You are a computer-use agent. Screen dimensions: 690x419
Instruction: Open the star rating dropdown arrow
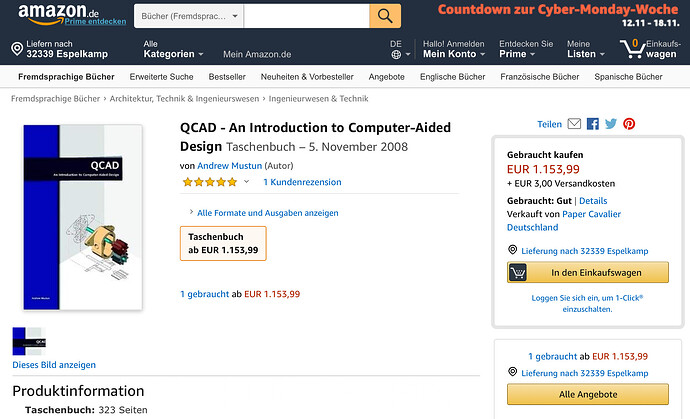pyautogui.click(x=247, y=182)
